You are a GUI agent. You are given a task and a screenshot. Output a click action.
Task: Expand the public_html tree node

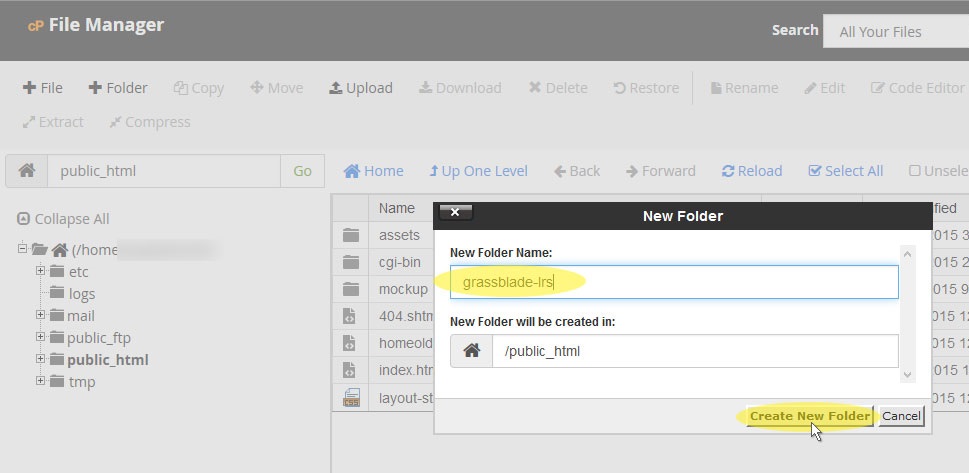(41, 359)
